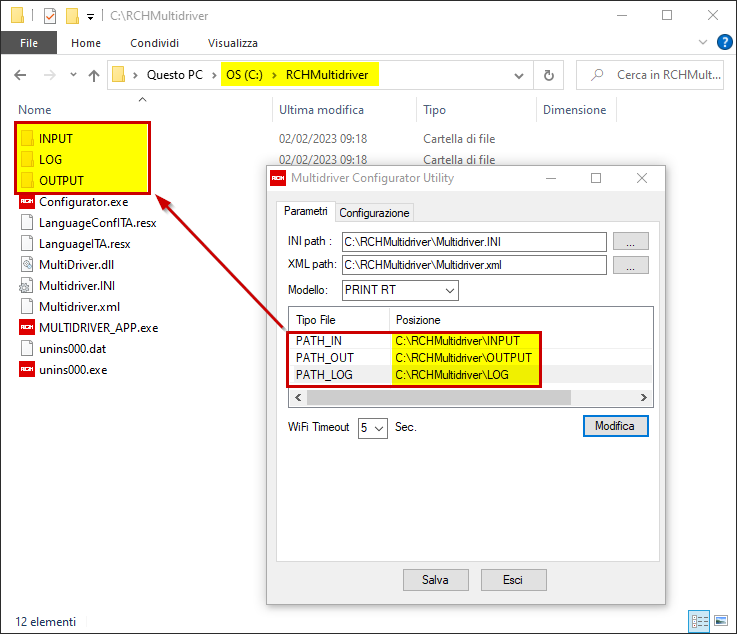The height and width of the screenshot is (634, 737).
Task: Click the Esci button
Action: [513, 580]
